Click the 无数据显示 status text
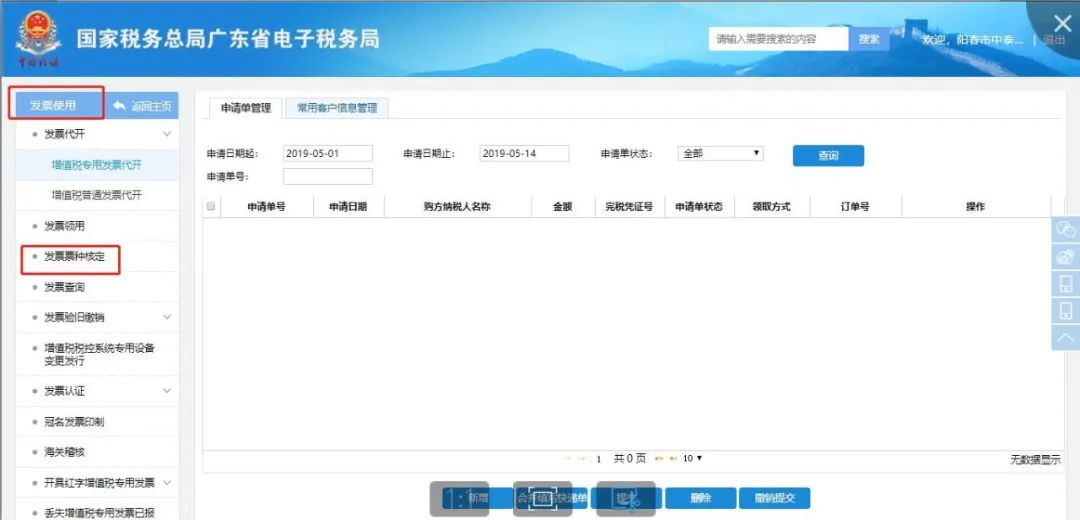Image resolution: width=1080 pixels, height=520 pixels. pos(1035,460)
